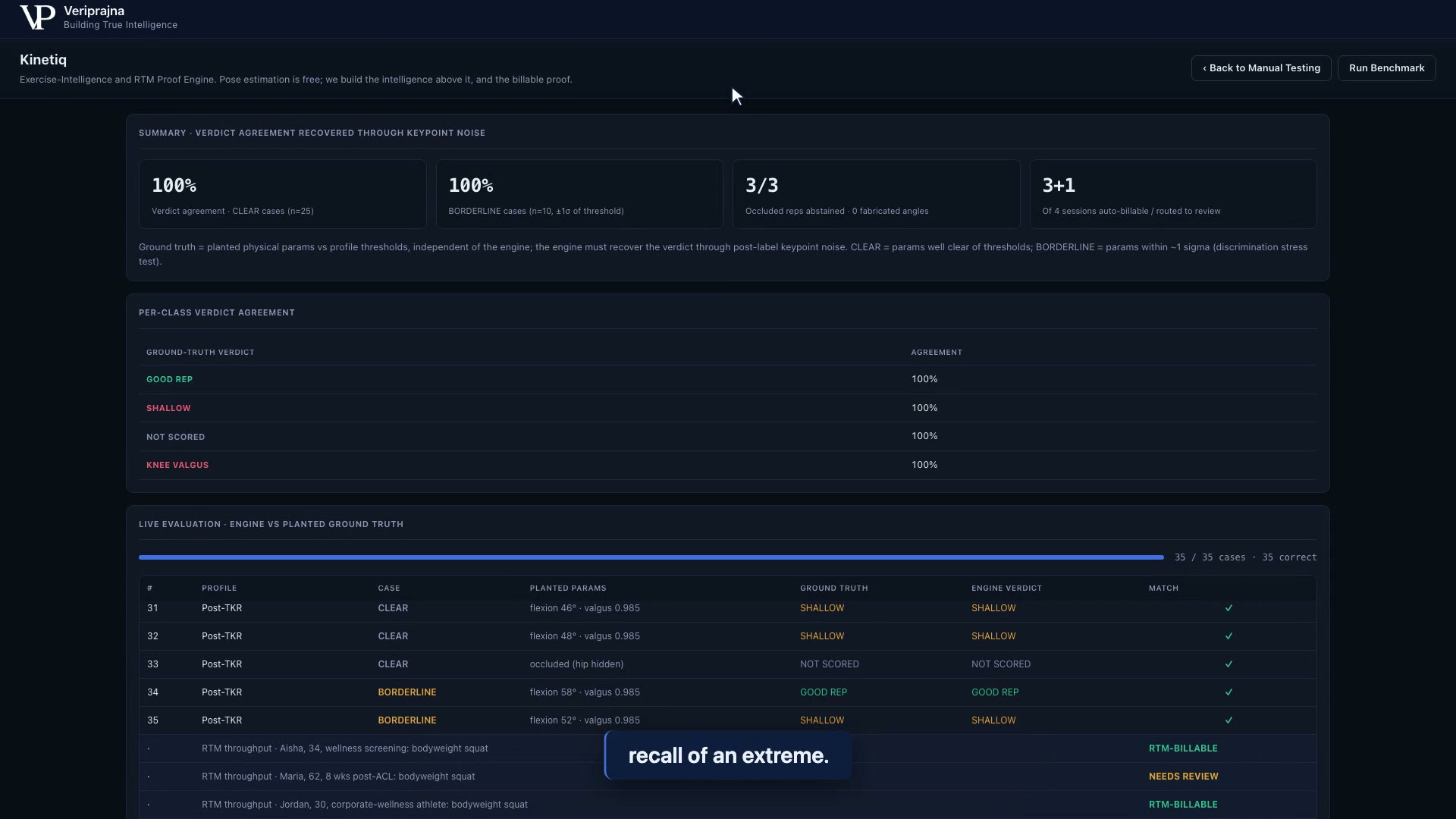Click the PLANTED PARAMS column header
This screenshot has width=1456, height=819.
[568, 588]
